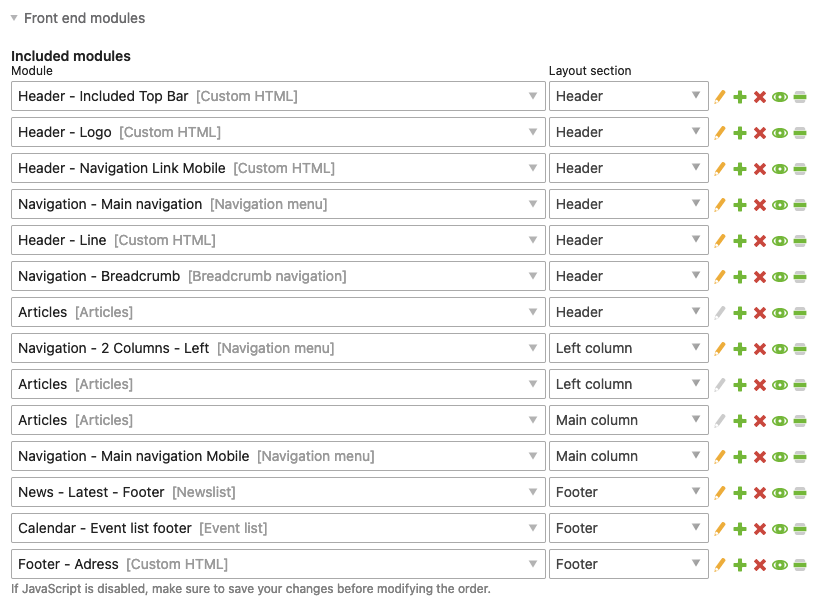Edit the Header - Logo module with pencil icon
The width and height of the screenshot is (829, 614).
[x=720, y=133]
